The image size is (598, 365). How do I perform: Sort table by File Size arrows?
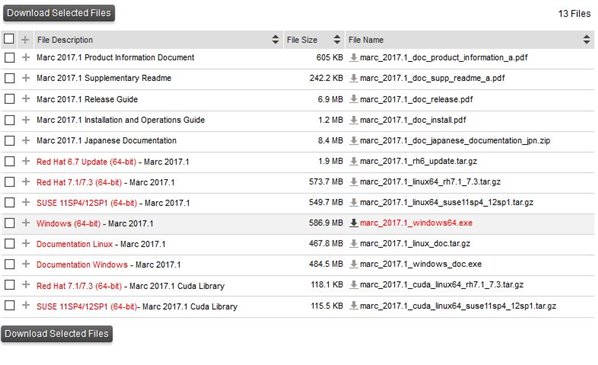(337, 39)
